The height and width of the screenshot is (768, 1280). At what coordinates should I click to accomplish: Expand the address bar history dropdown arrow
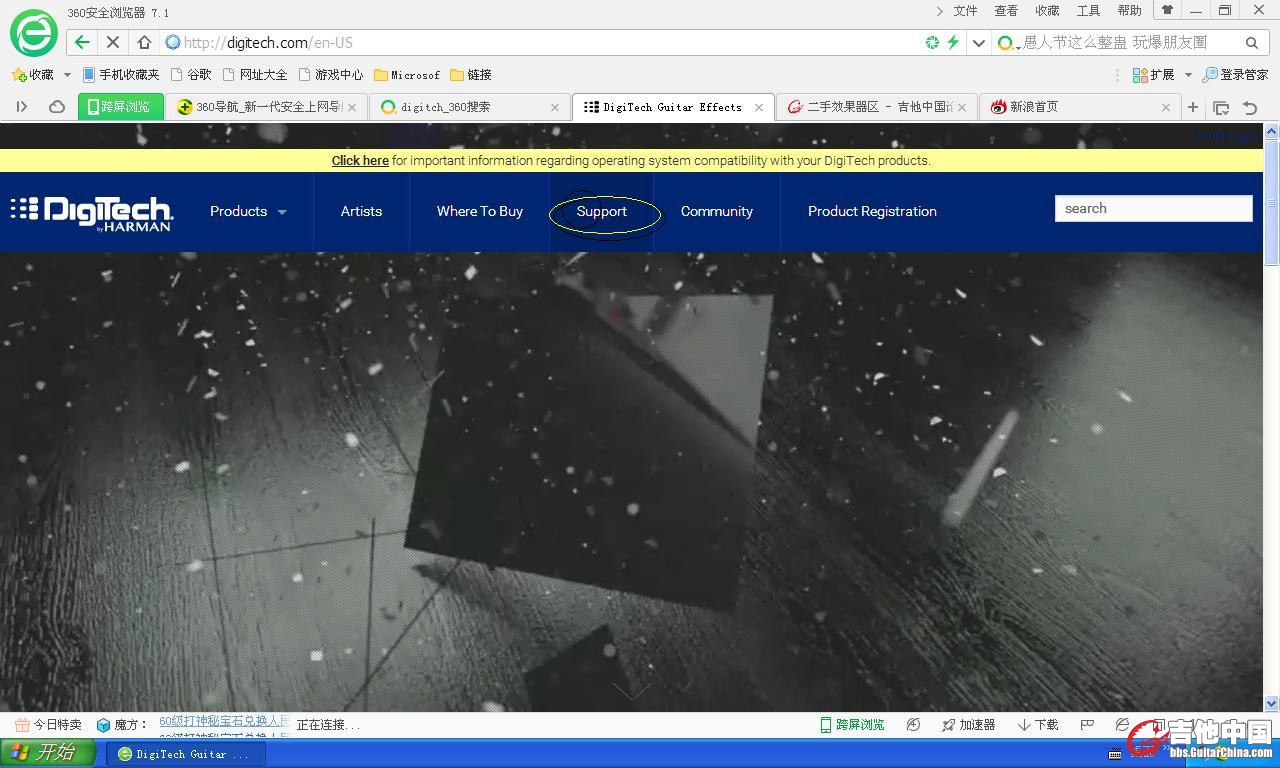point(979,42)
